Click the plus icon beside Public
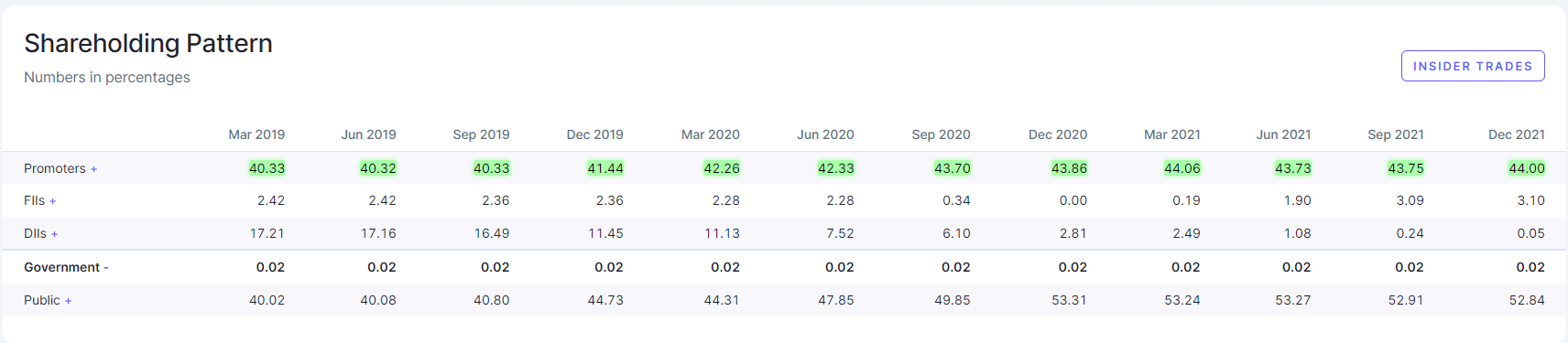Screen dimensions: 1568x343 pos(68,301)
